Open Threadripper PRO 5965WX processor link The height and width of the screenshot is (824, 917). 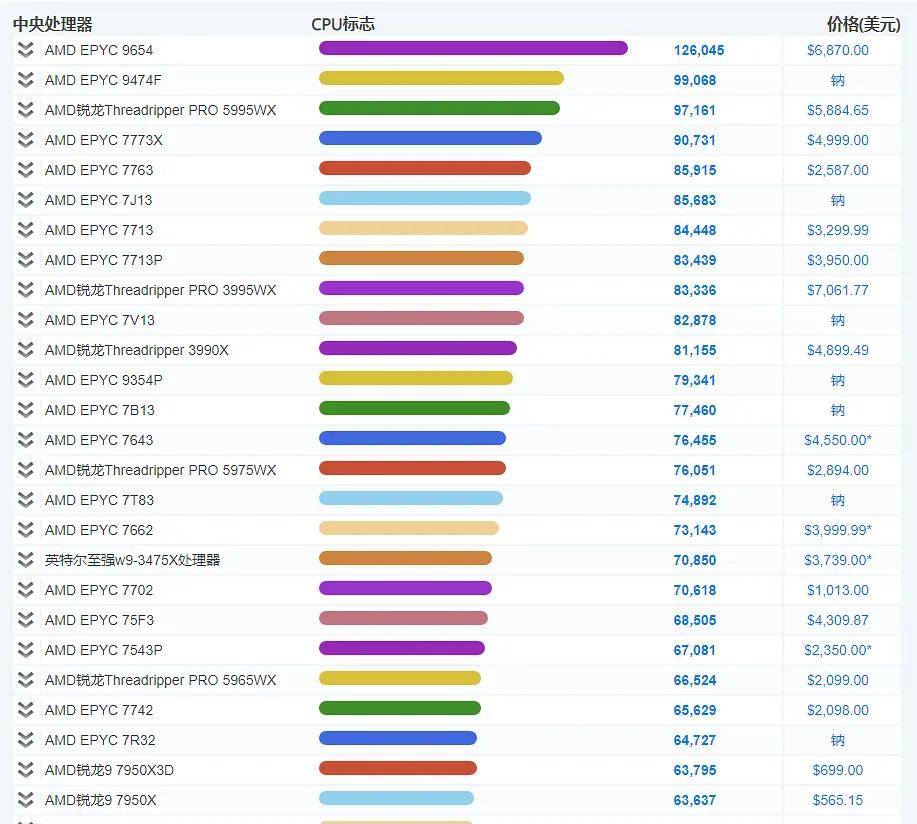coord(160,680)
